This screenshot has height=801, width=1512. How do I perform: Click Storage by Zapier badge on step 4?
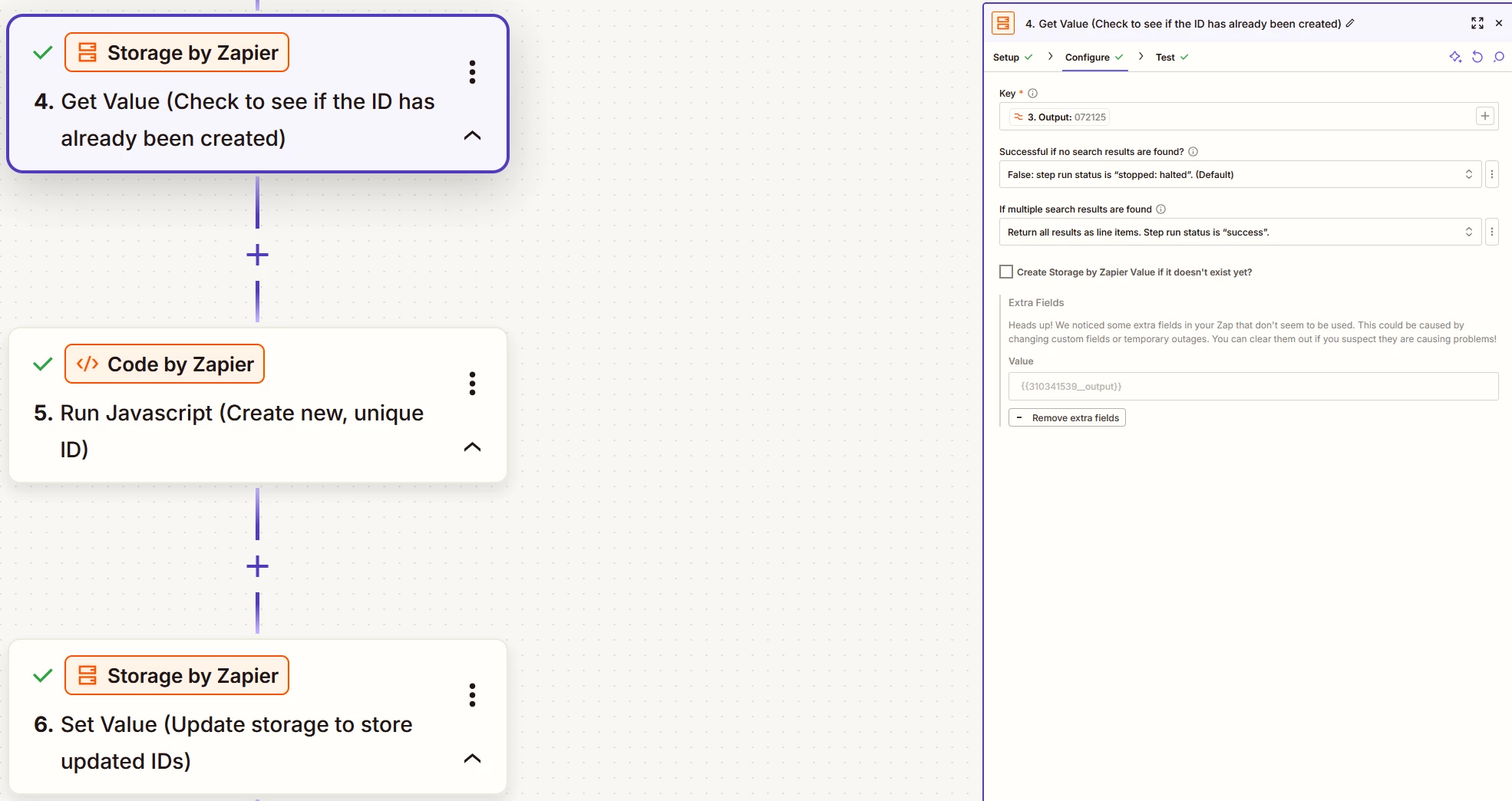pyautogui.click(x=177, y=52)
